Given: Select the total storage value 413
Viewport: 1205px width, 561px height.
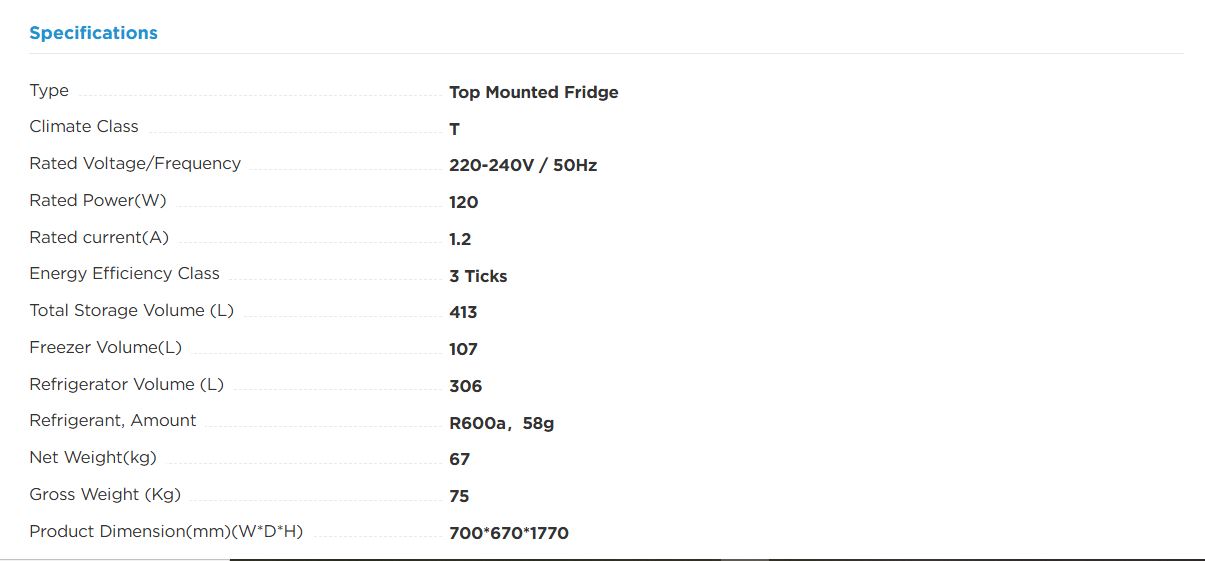Looking at the screenshot, I should point(463,312).
